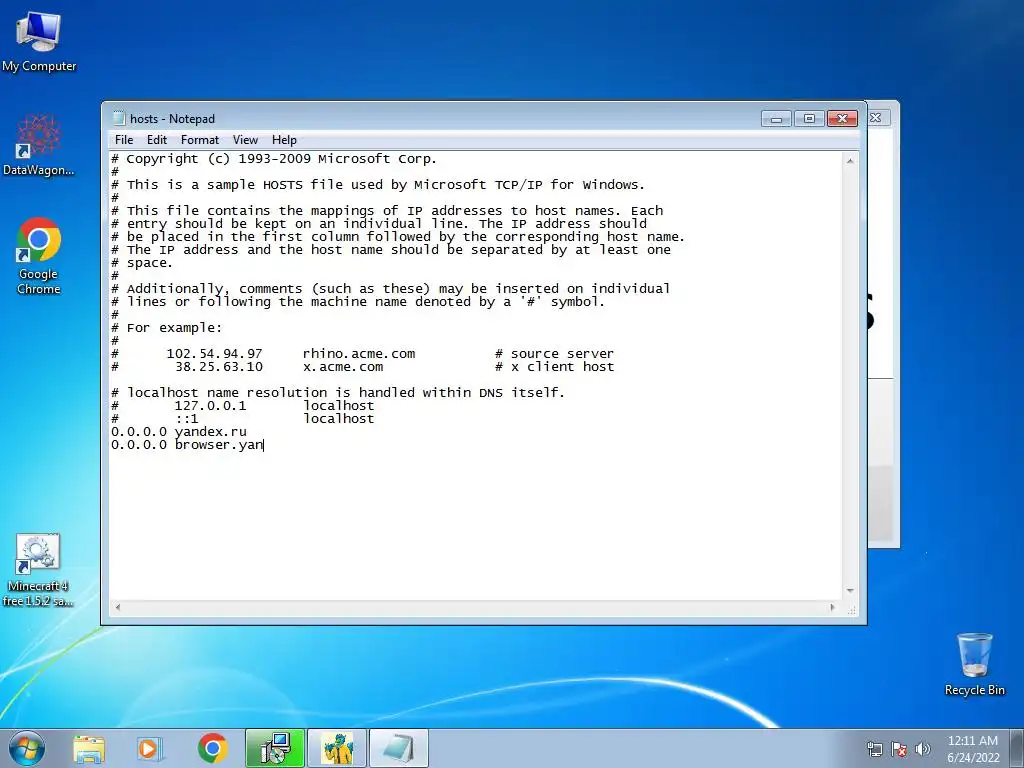Click the vertical scrollbar up arrow

850,161
